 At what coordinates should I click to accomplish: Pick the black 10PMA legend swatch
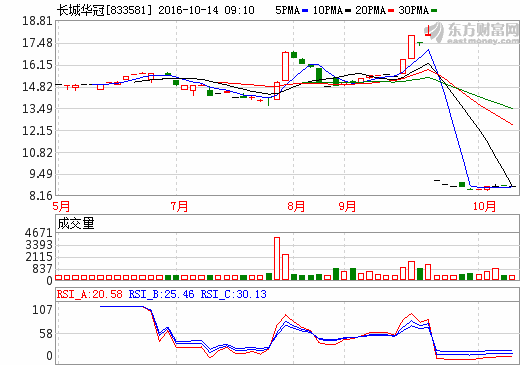(x=348, y=11)
